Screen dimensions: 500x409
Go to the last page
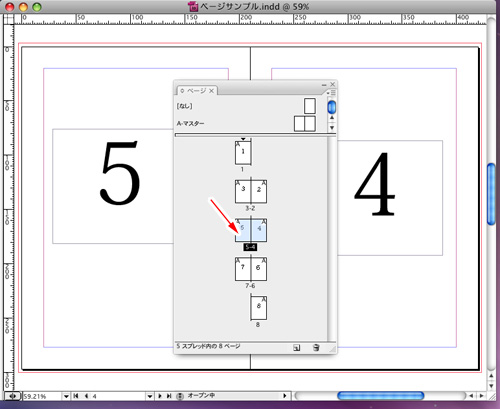[x=169, y=396]
